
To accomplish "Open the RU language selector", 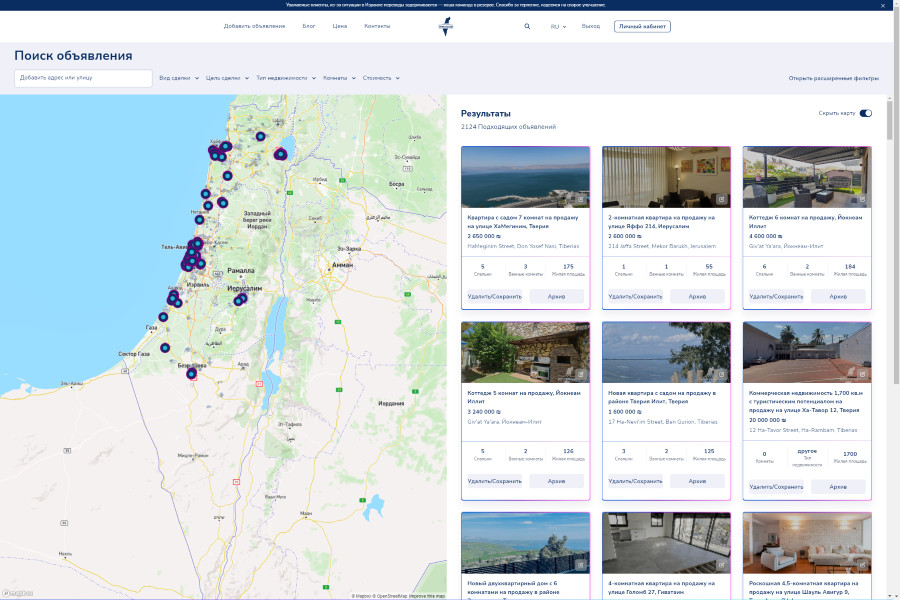I will coord(558,26).
